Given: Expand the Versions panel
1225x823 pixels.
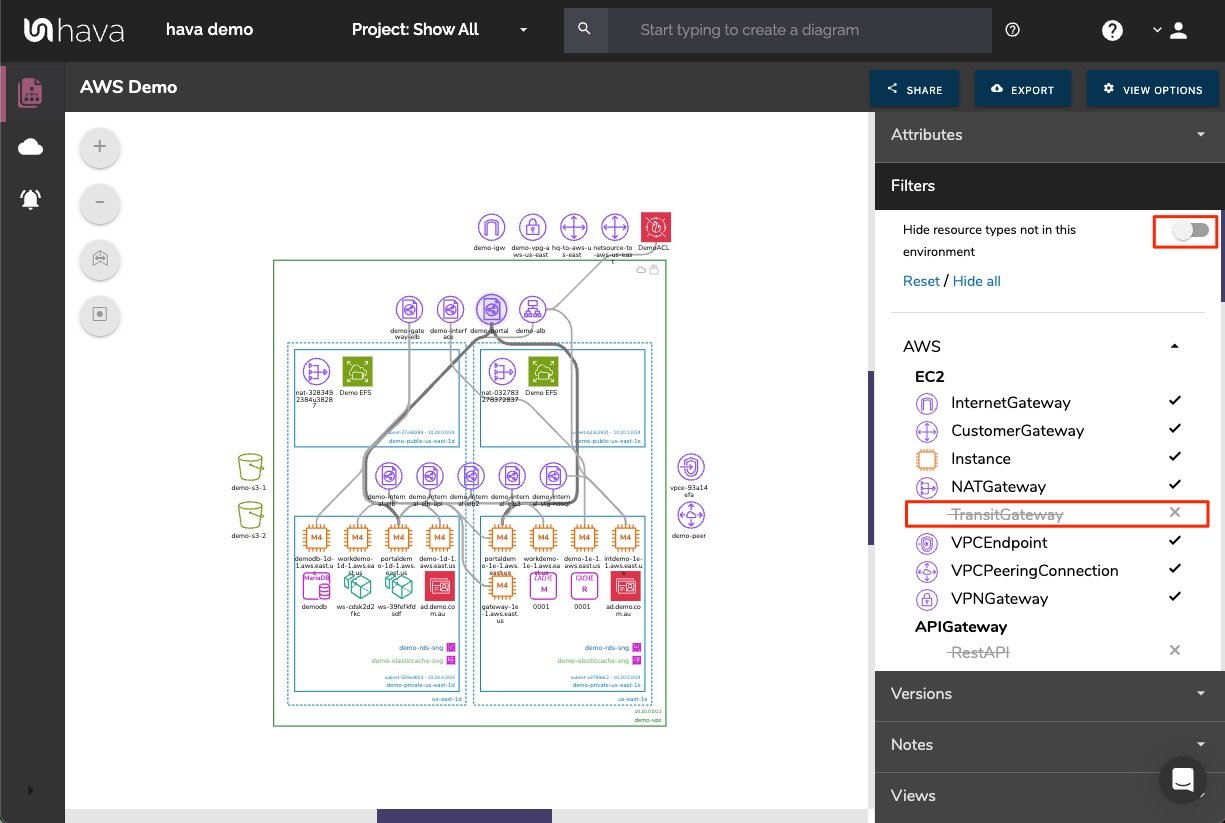Looking at the screenshot, I should point(1047,694).
